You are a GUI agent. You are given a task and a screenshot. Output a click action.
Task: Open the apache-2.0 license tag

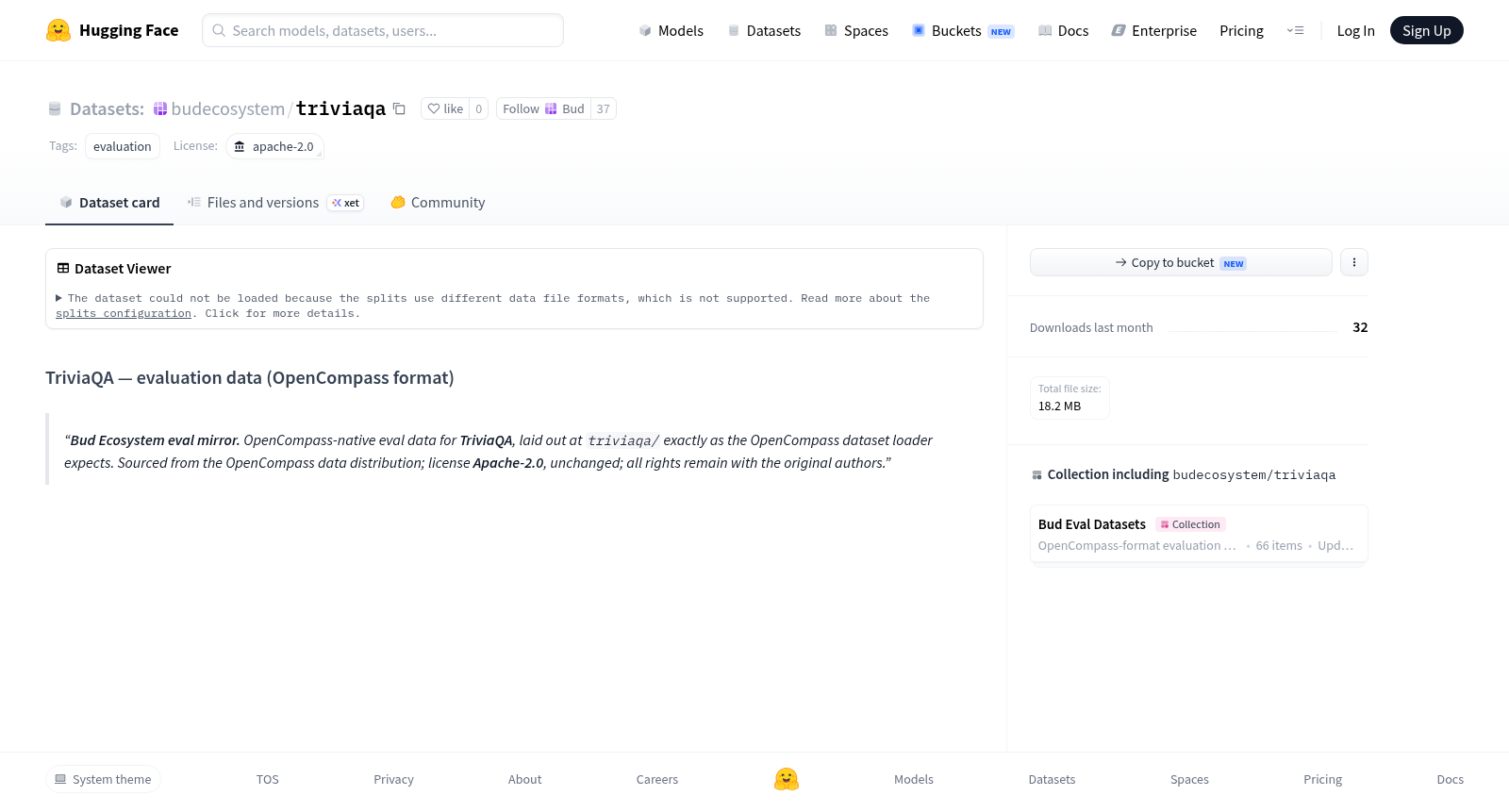274,146
